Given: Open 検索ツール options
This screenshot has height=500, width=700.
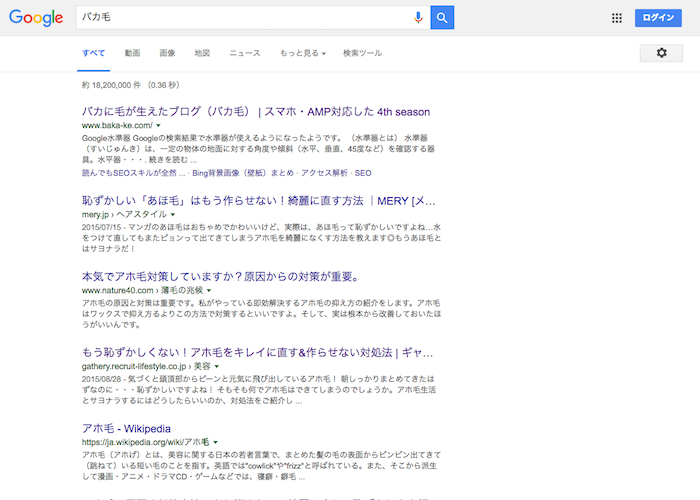Looking at the screenshot, I should click(x=362, y=53).
